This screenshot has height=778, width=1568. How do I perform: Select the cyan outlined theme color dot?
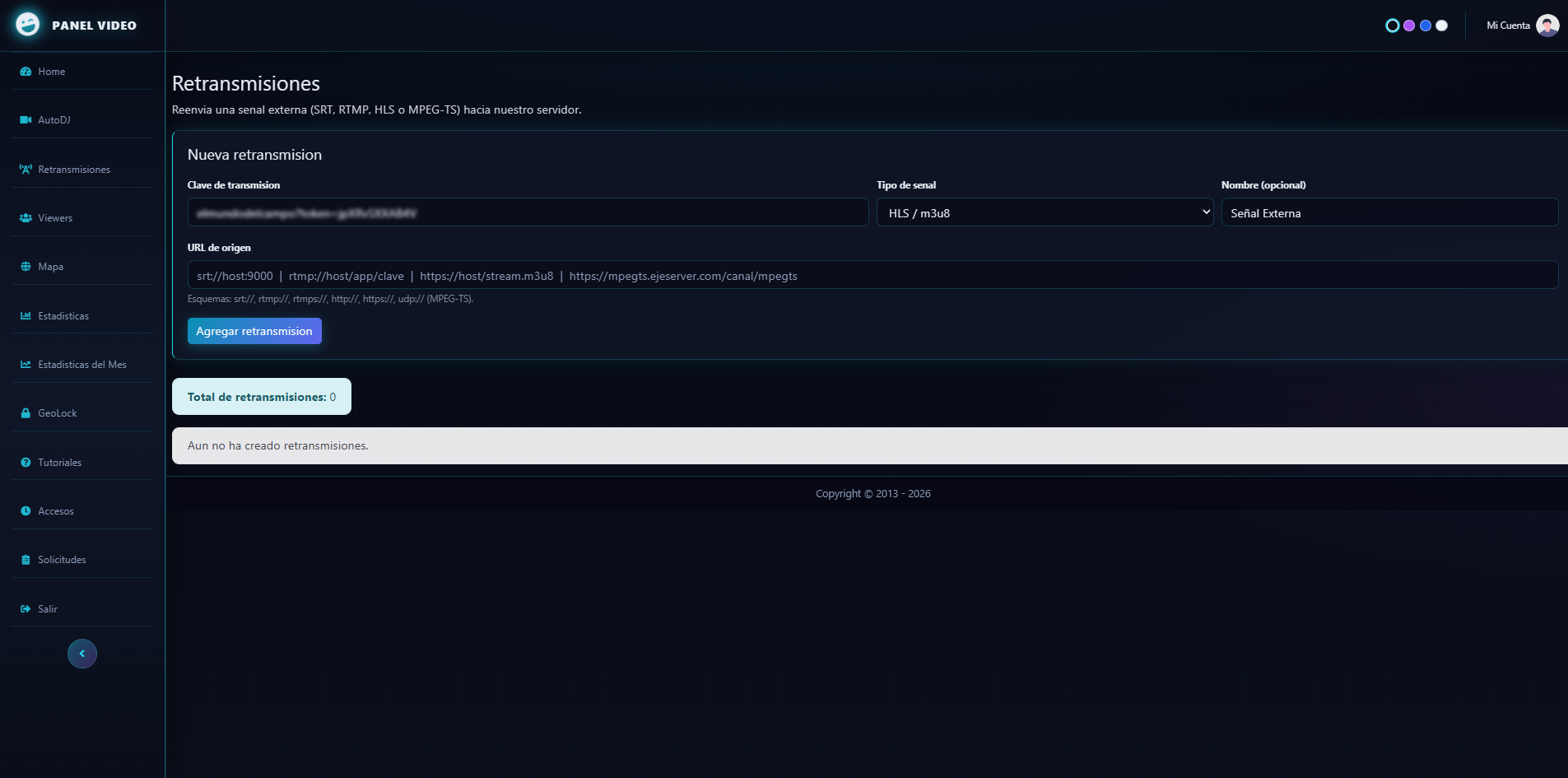point(1392,26)
